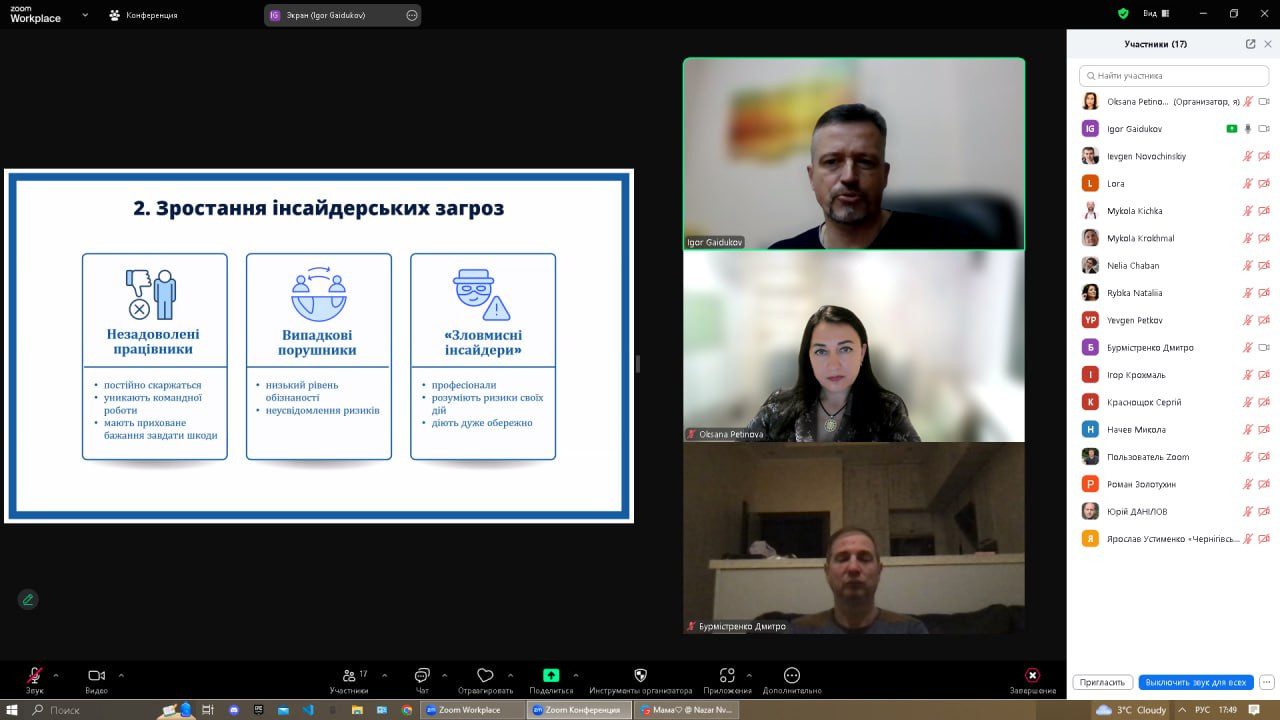
Task: Select participant Пользователь Zoom
Action: pos(1174,457)
